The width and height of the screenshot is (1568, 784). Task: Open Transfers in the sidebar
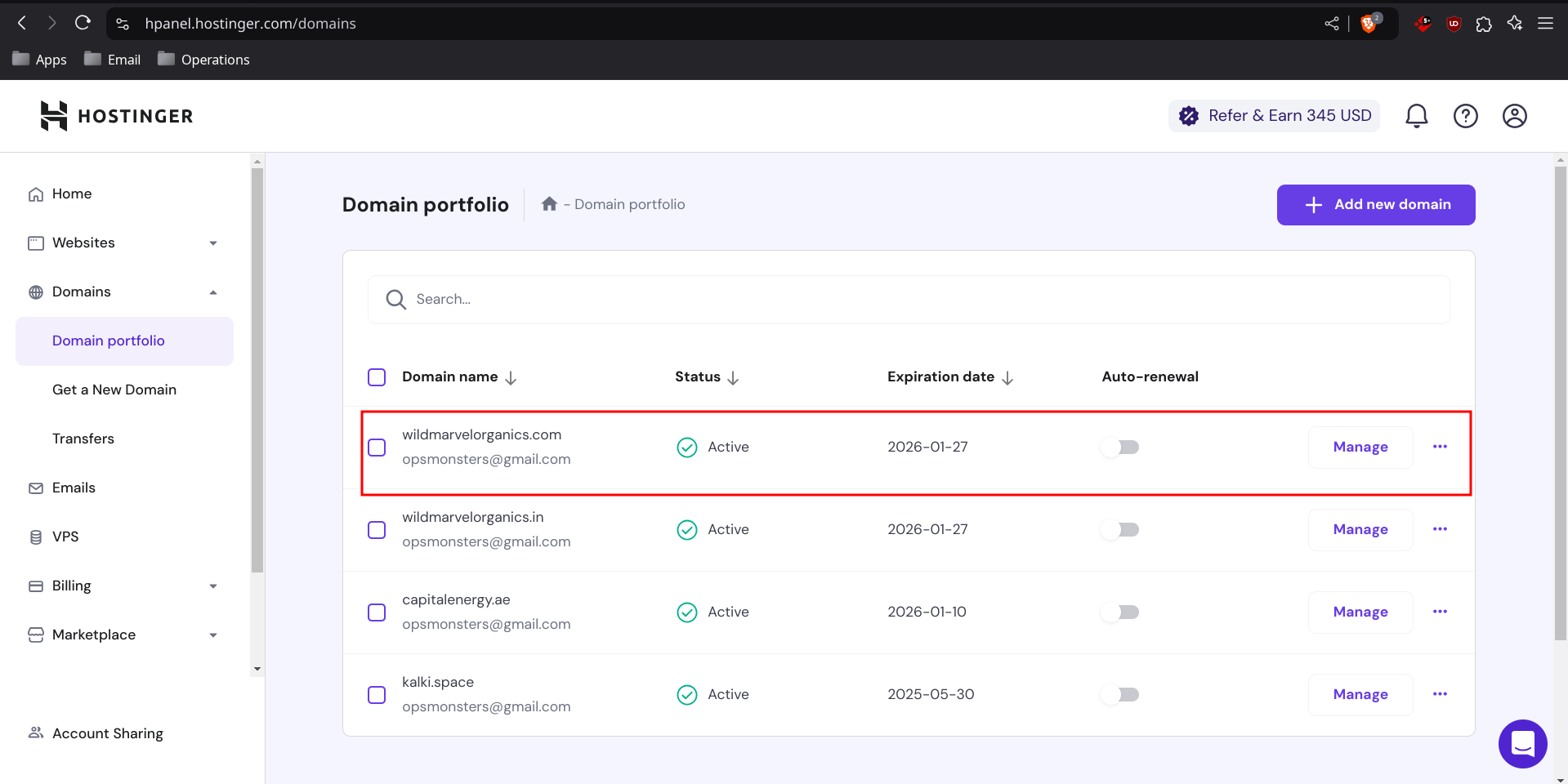click(83, 439)
